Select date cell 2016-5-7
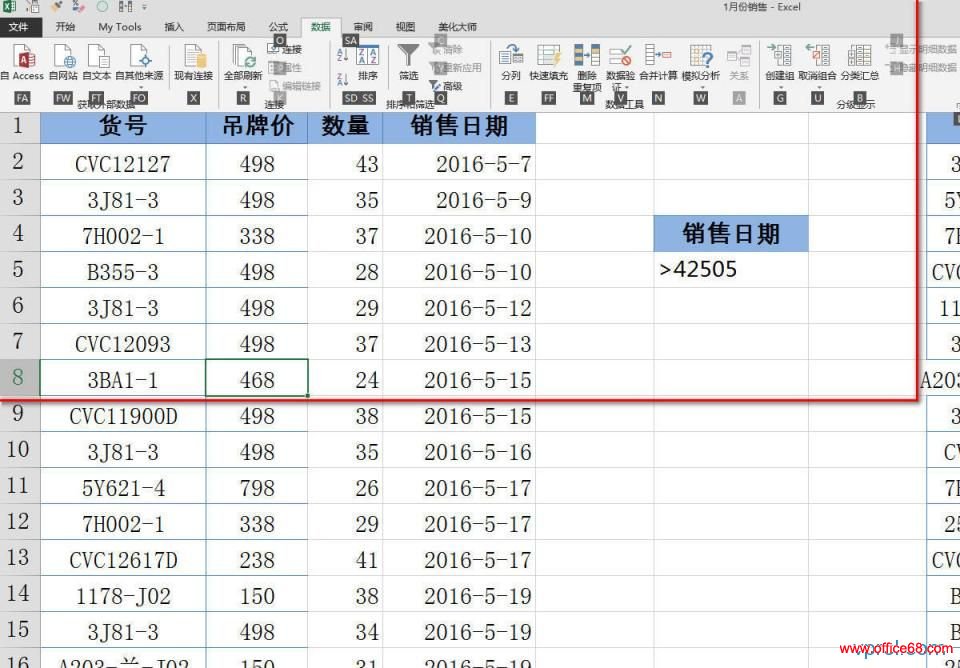The height and width of the screenshot is (668, 960). [459, 164]
